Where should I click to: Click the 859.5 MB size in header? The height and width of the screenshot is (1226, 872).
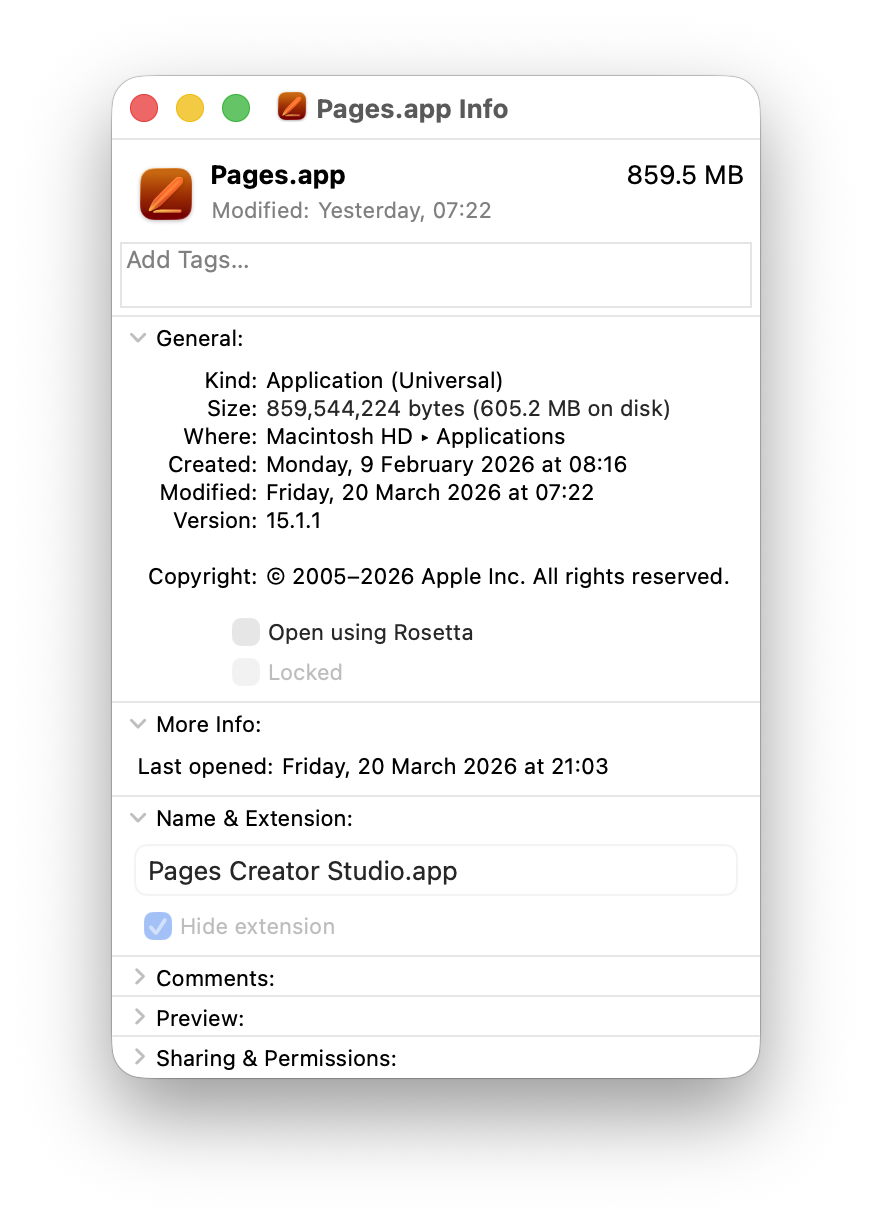[685, 175]
